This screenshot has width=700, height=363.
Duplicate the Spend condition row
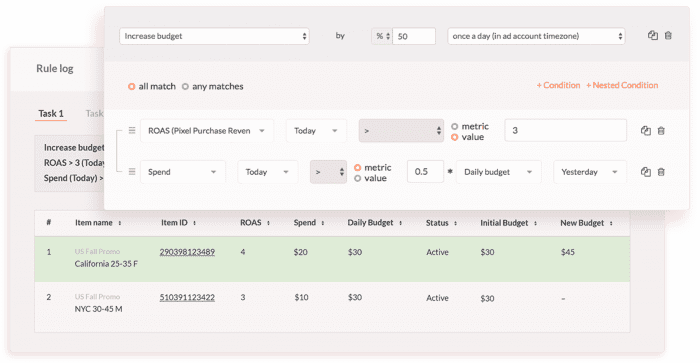[646, 172]
